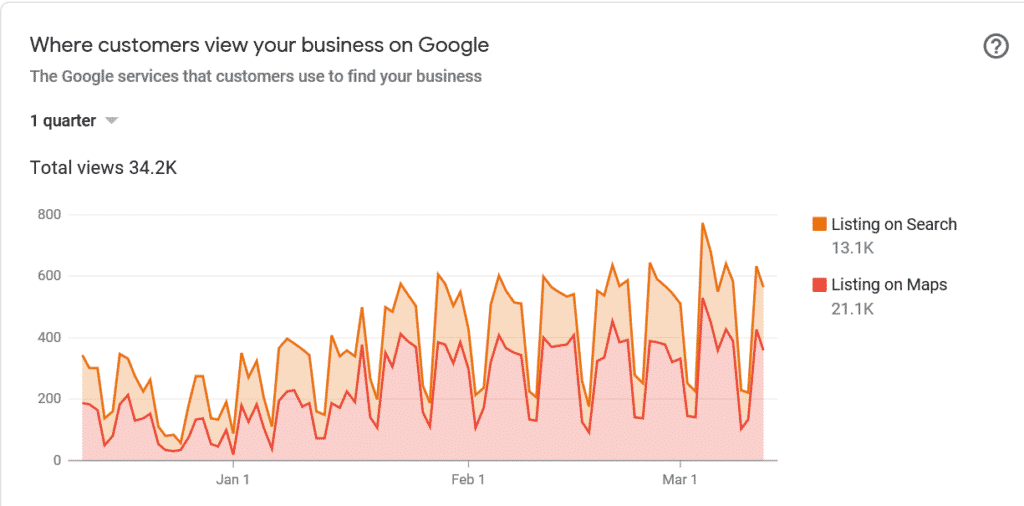Click the 800 y-axis label
Image resolution: width=1024 pixels, height=506 pixels.
[x=48, y=214]
